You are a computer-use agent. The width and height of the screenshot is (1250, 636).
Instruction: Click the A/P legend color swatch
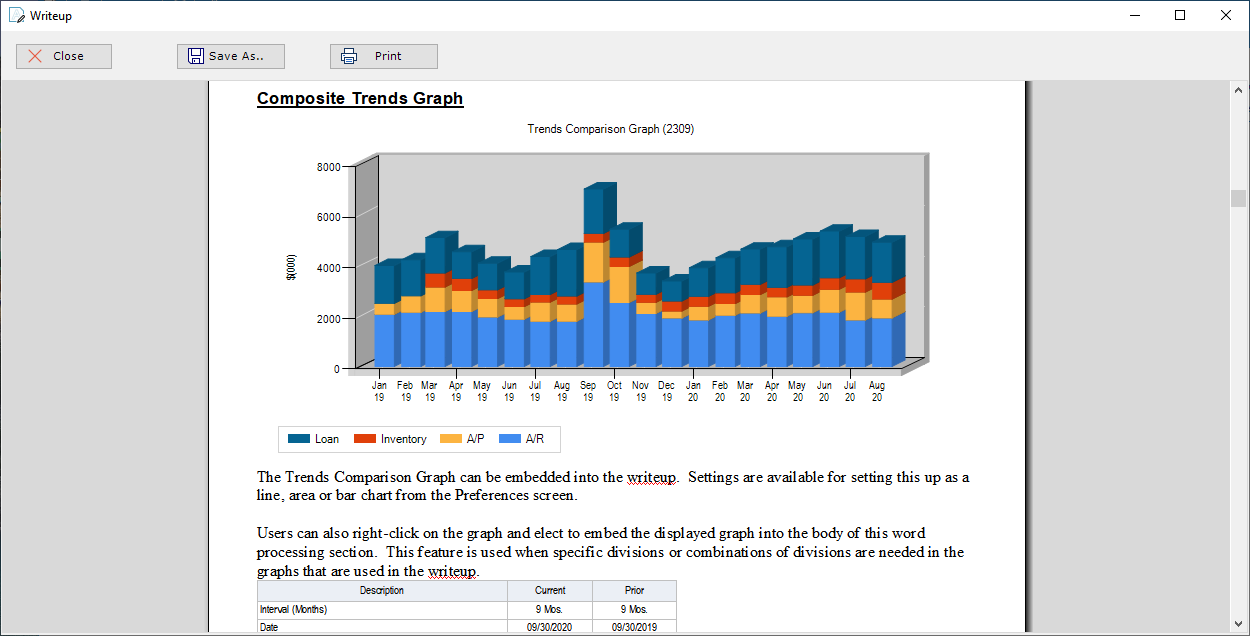[451, 439]
